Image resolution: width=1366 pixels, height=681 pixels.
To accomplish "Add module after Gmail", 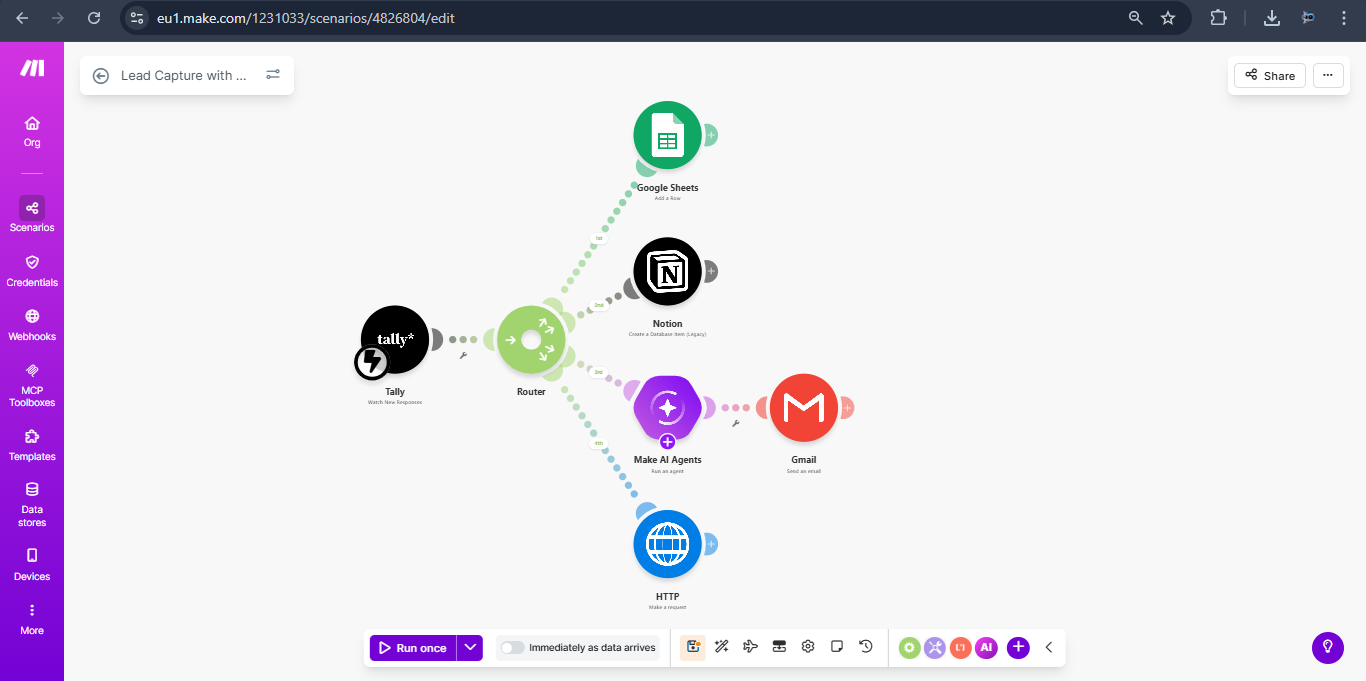I will (x=847, y=407).
